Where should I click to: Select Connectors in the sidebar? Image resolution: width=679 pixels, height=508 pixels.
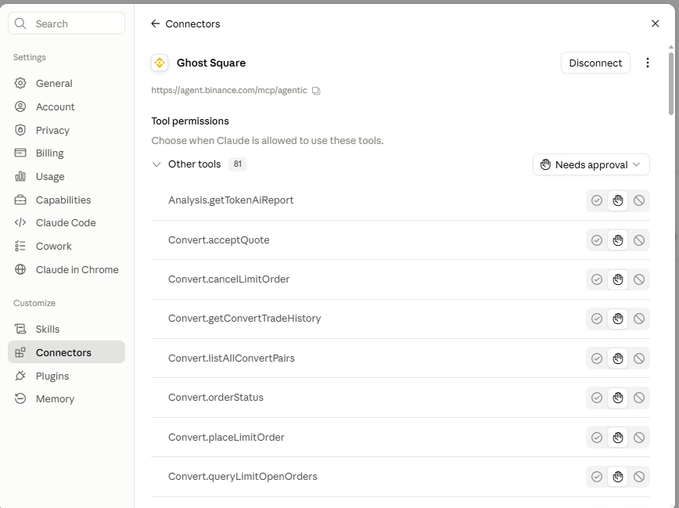[x=66, y=352]
